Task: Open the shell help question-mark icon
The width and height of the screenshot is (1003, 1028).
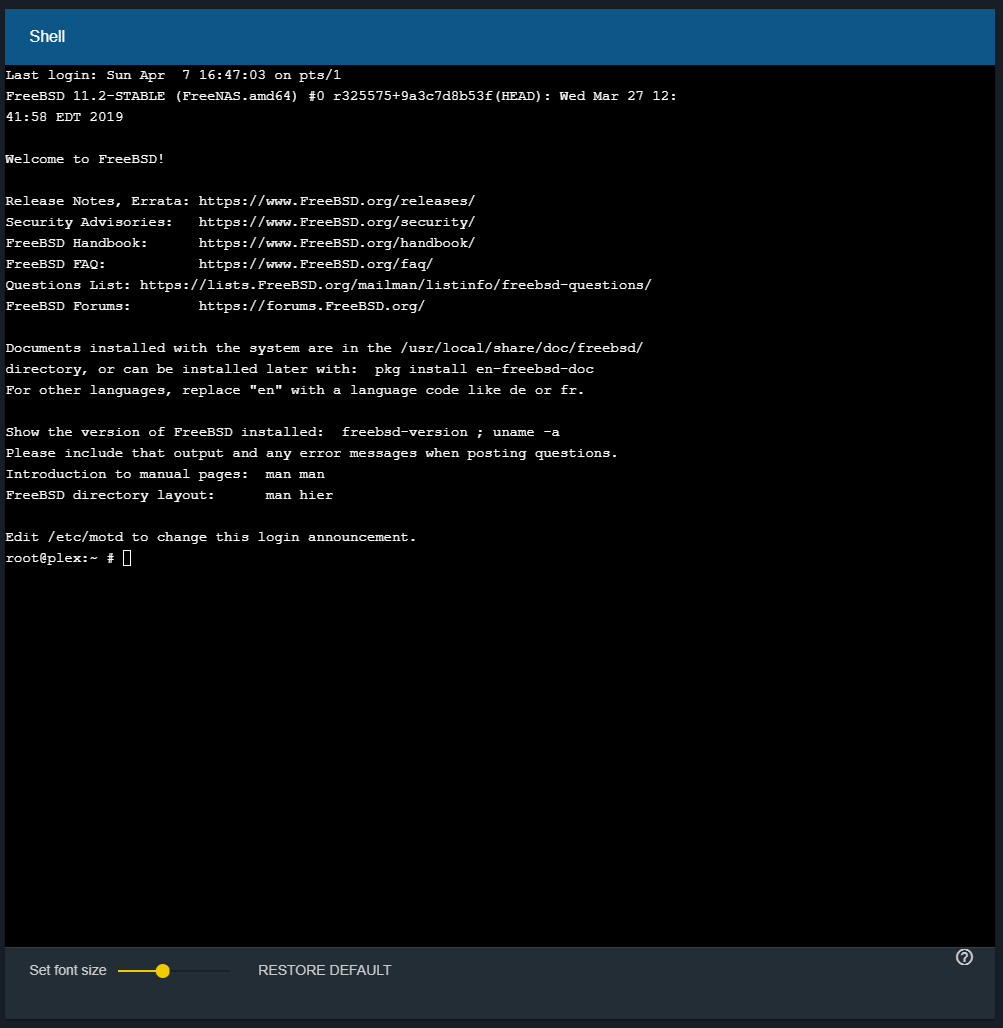Action: (x=964, y=957)
